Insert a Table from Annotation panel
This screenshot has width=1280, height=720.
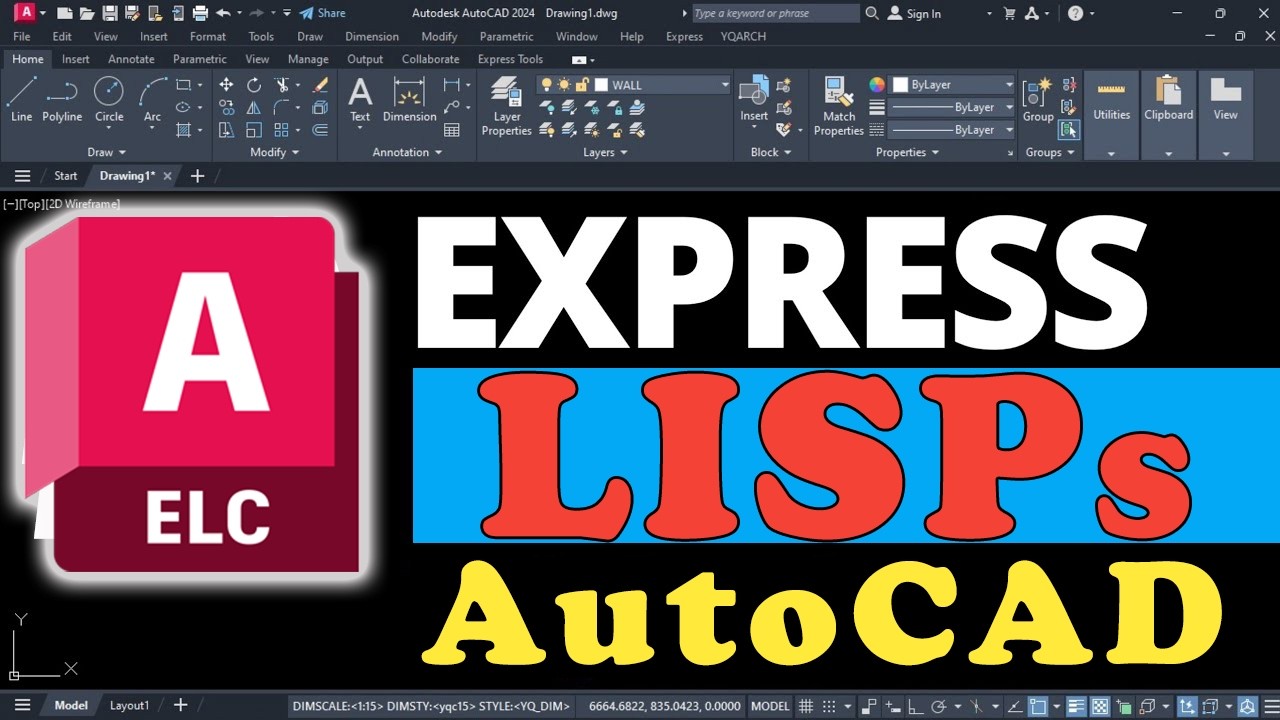452,130
